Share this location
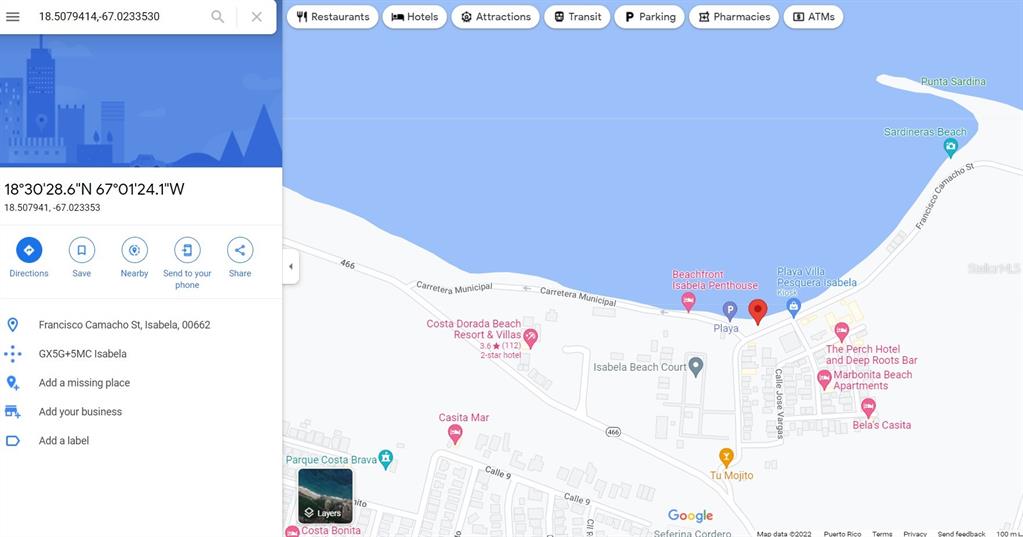This screenshot has height=537, width=1023. (x=240, y=250)
